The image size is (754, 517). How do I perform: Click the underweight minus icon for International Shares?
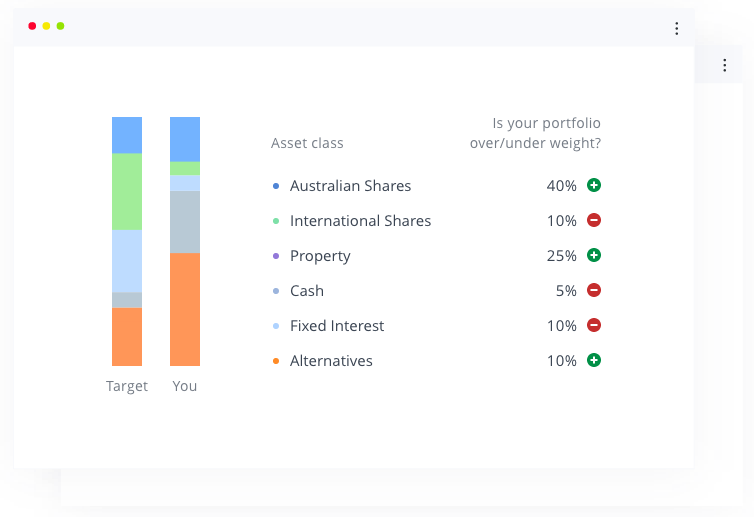594,220
